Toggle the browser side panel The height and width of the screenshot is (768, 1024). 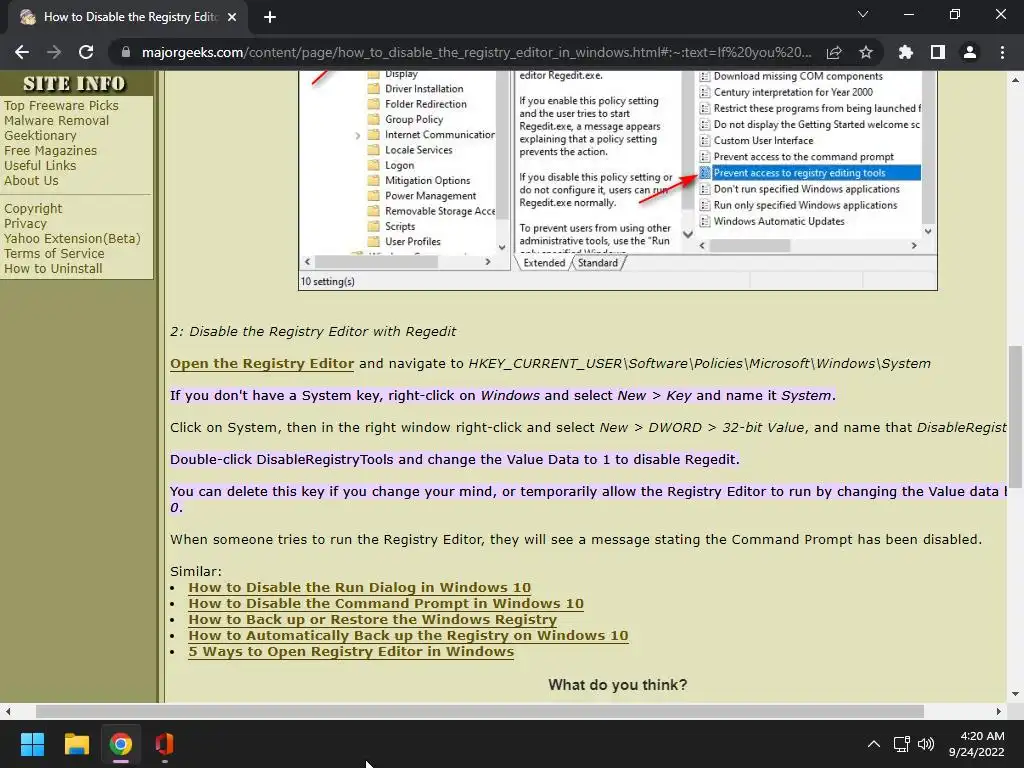(x=938, y=52)
